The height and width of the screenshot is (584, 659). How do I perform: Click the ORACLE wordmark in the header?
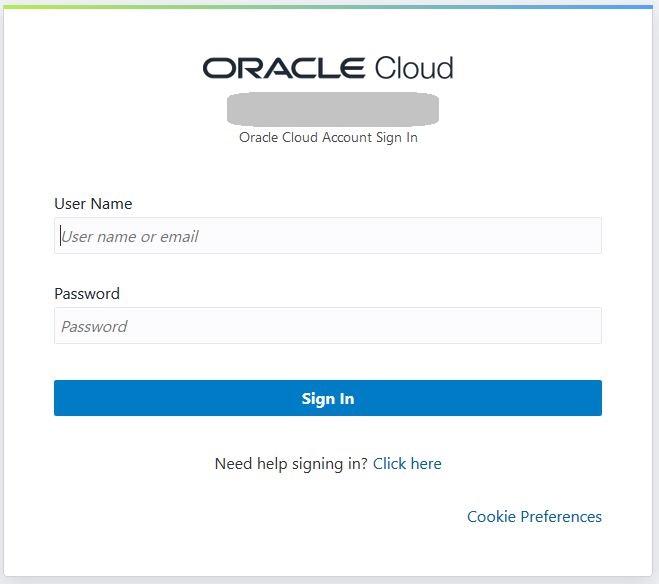(284, 68)
